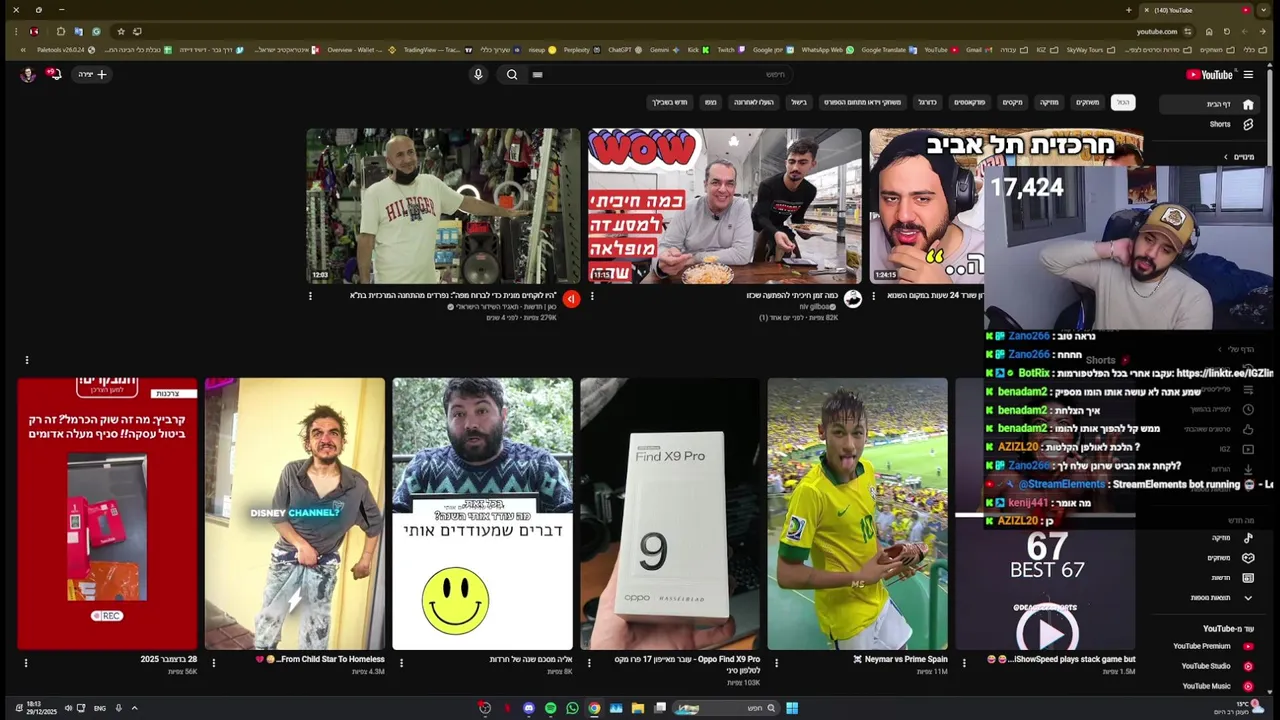Open the Neymar vs Prime Spain short
The height and width of the screenshot is (720, 1280).
pos(857,514)
